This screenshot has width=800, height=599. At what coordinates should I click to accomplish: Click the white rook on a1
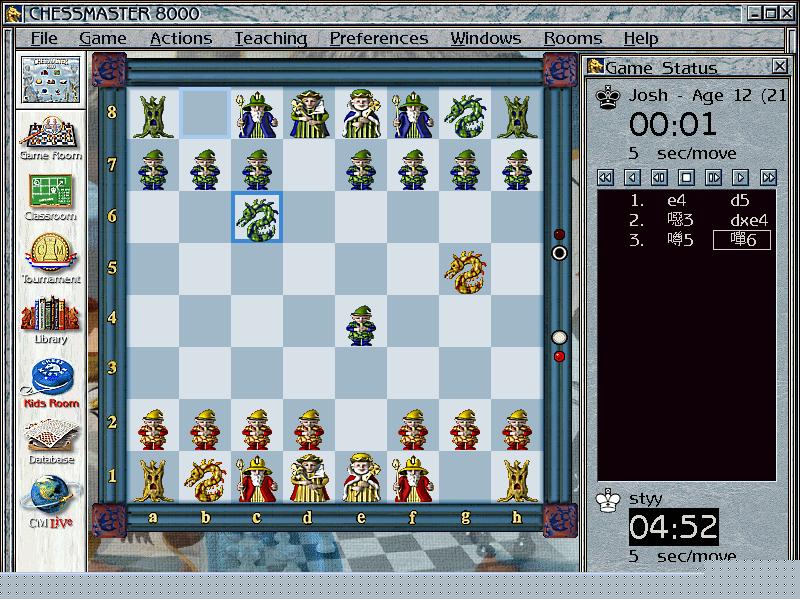[x=153, y=480]
